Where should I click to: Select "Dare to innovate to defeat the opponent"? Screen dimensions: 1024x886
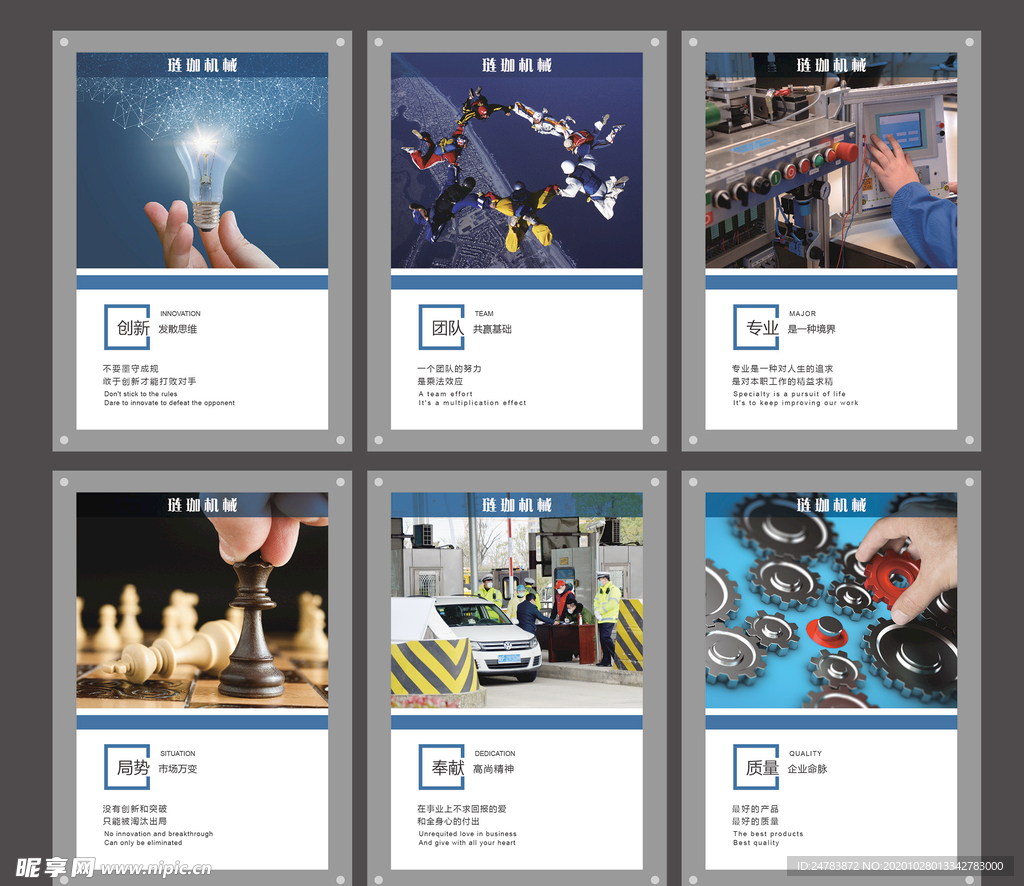click(169, 403)
